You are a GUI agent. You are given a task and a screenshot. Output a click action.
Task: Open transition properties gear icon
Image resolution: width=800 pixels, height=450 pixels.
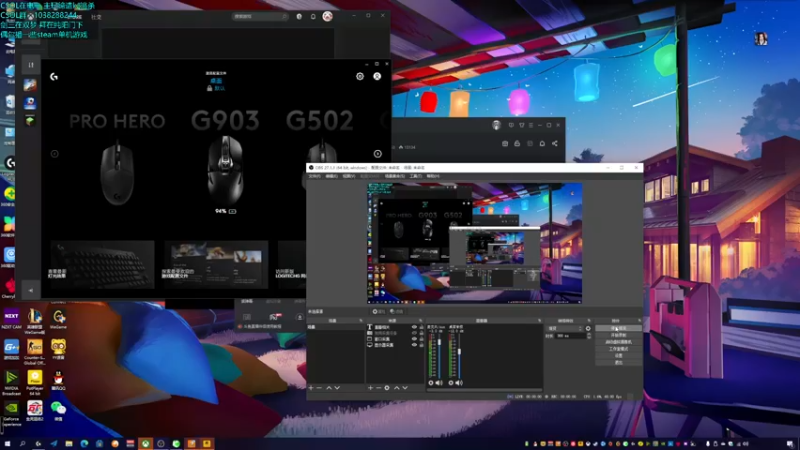tap(588, 328)
